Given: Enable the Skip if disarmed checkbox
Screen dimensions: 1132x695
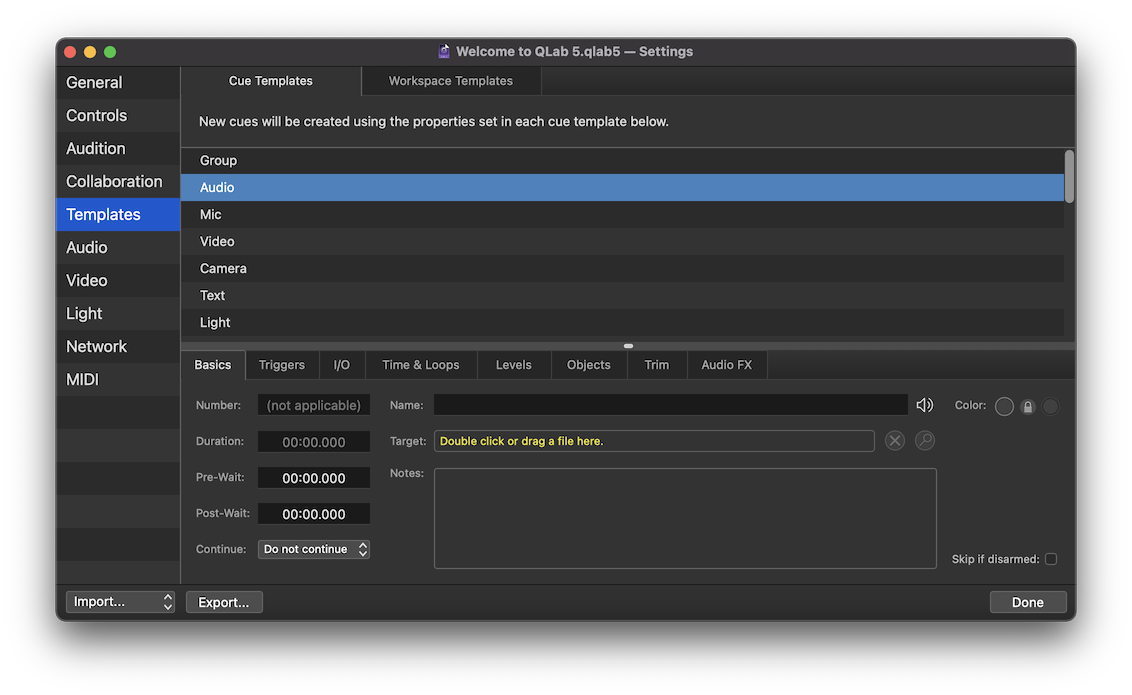Looking at the screenshot, I should [1051, 558].
